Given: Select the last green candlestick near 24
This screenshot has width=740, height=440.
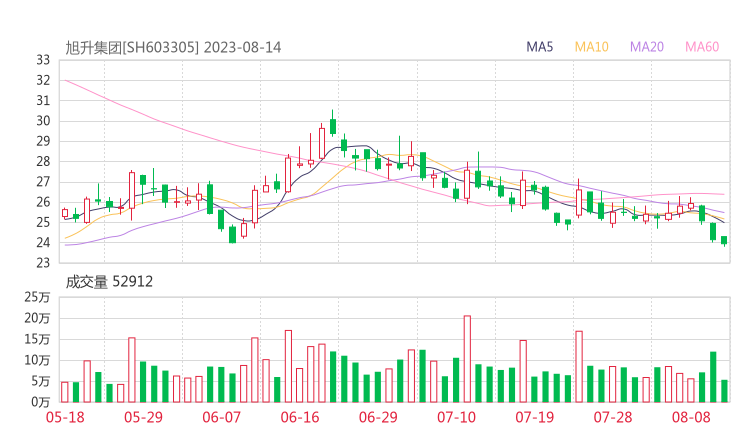Looking at the screenshot, I should (x=724, y=240).
